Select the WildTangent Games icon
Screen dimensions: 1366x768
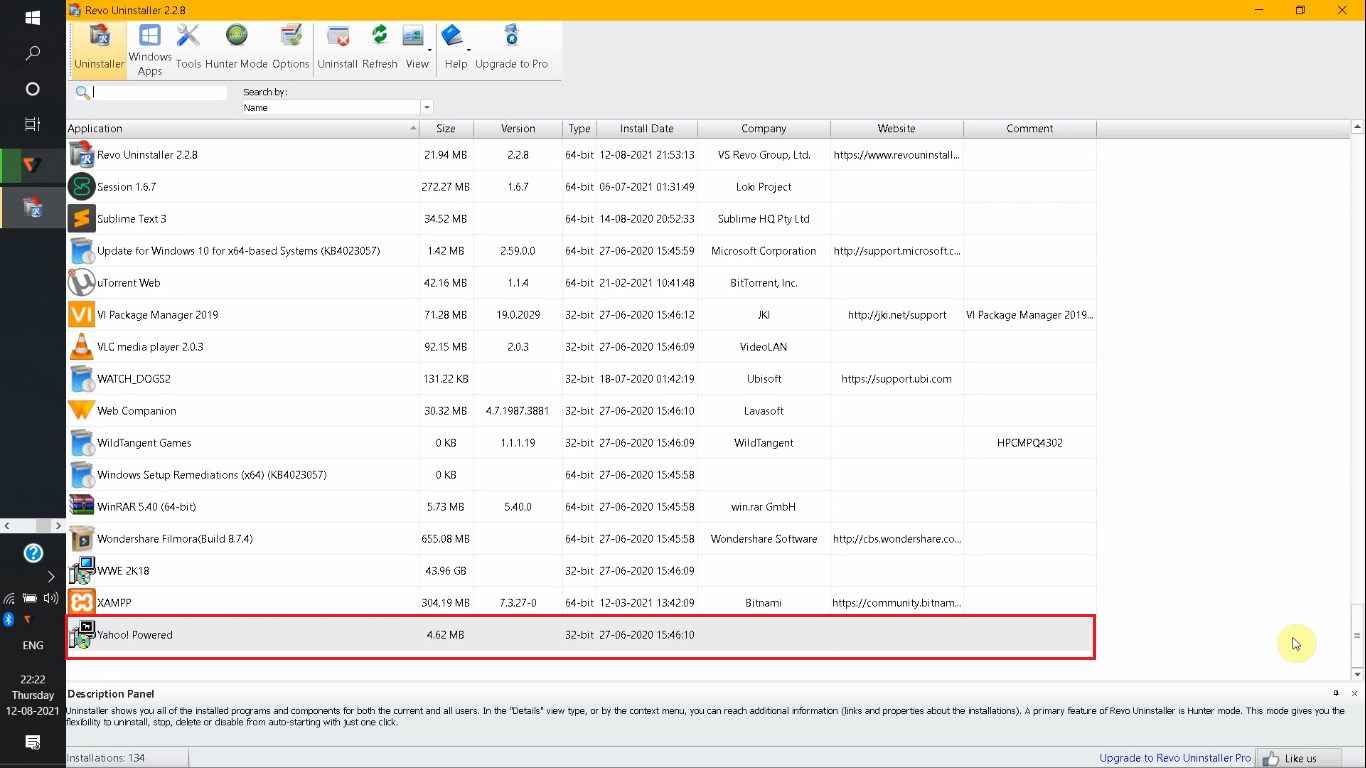click(x=81, y=443)
